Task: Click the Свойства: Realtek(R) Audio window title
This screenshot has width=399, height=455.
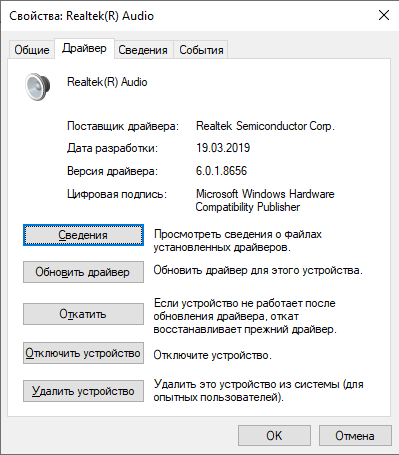Action: [x=81, y=16]
